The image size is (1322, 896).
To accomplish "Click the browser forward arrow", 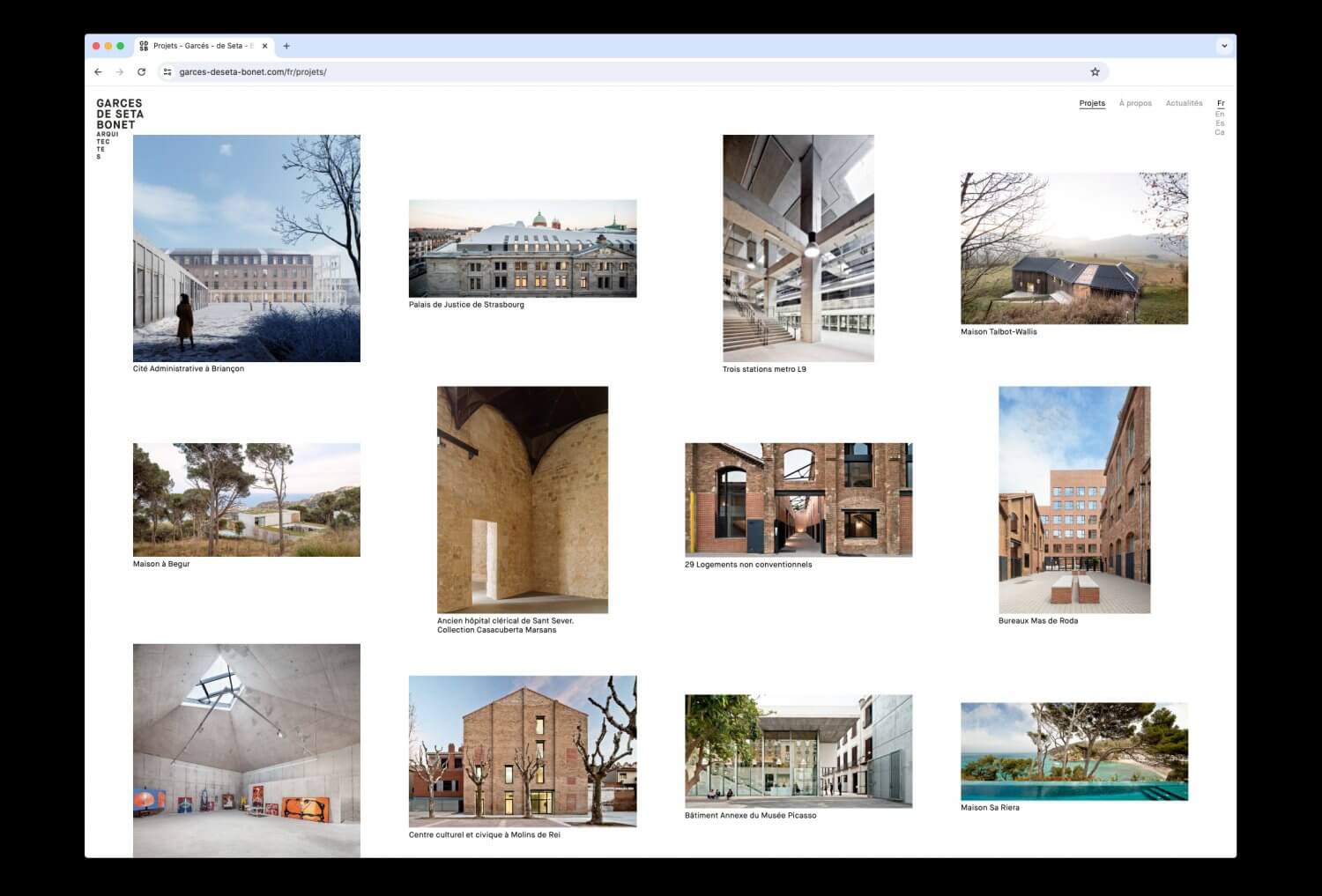I will click(x=120, y=72).
